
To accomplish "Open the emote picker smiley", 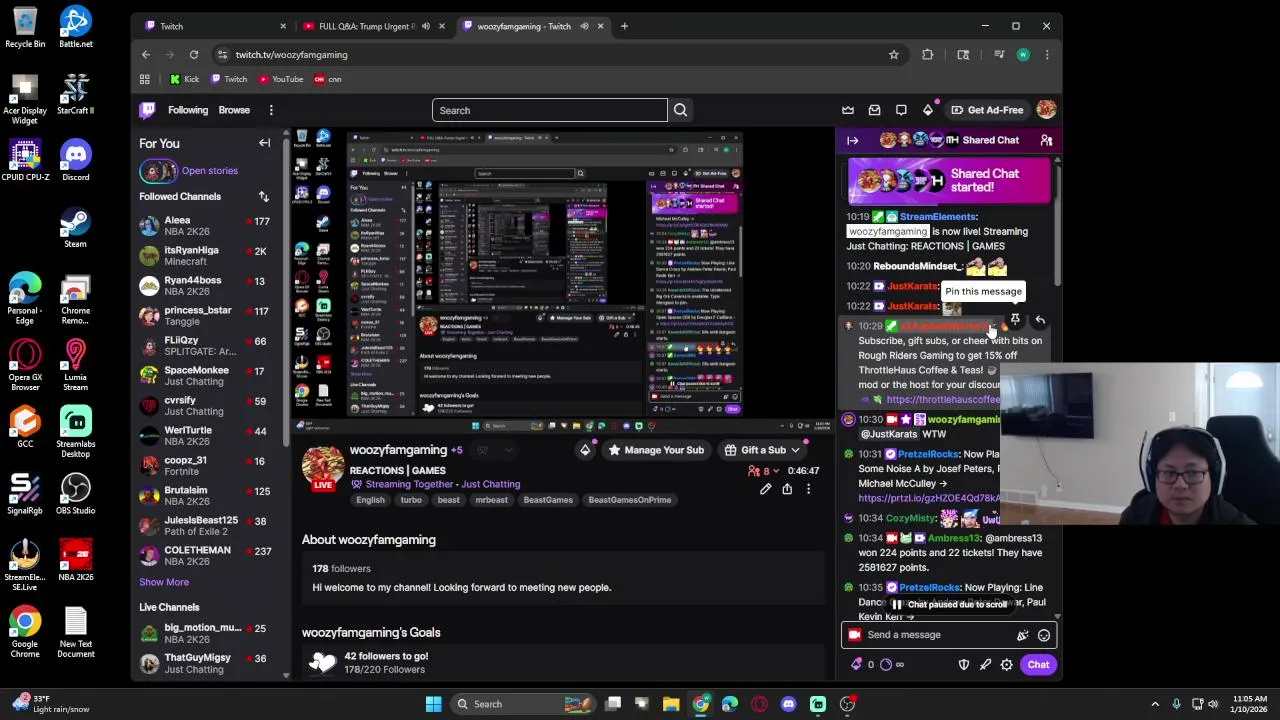I will coord(1044,635).
